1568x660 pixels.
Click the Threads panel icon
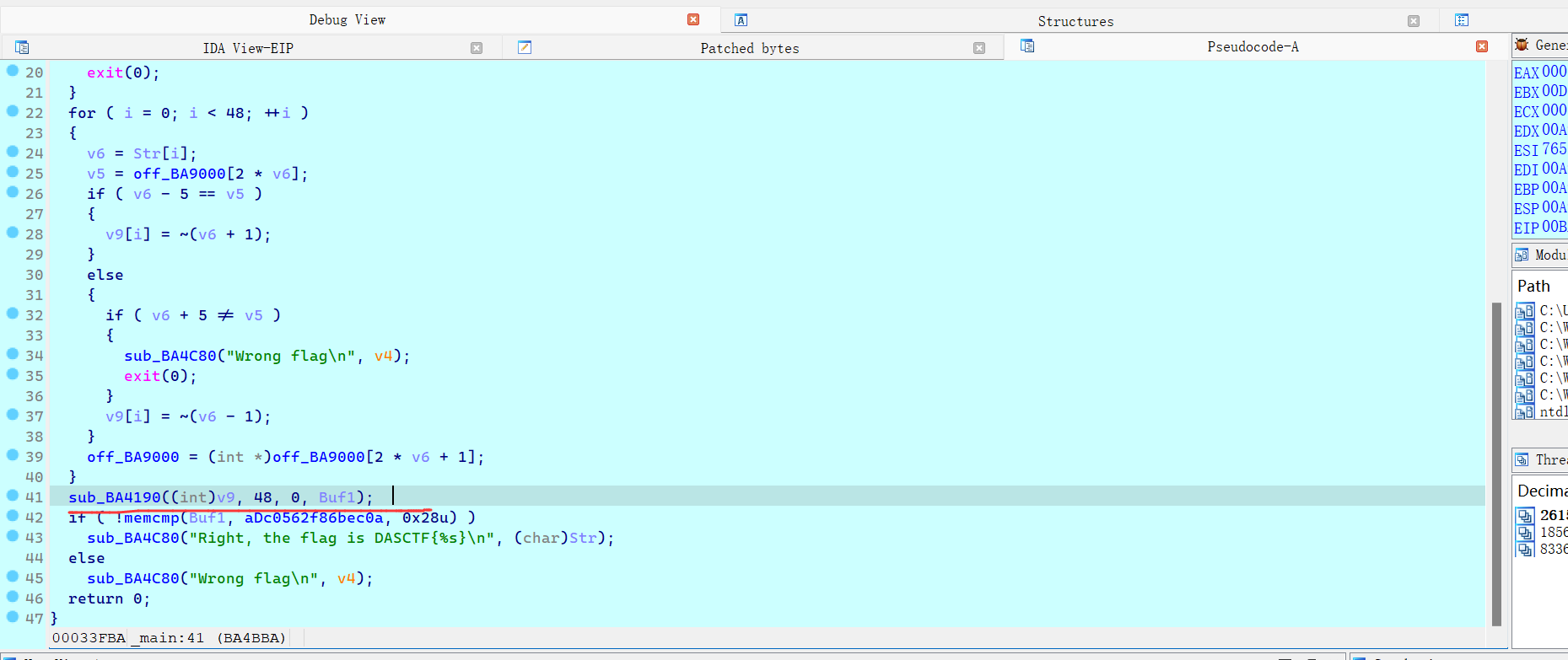(1522, 459)
